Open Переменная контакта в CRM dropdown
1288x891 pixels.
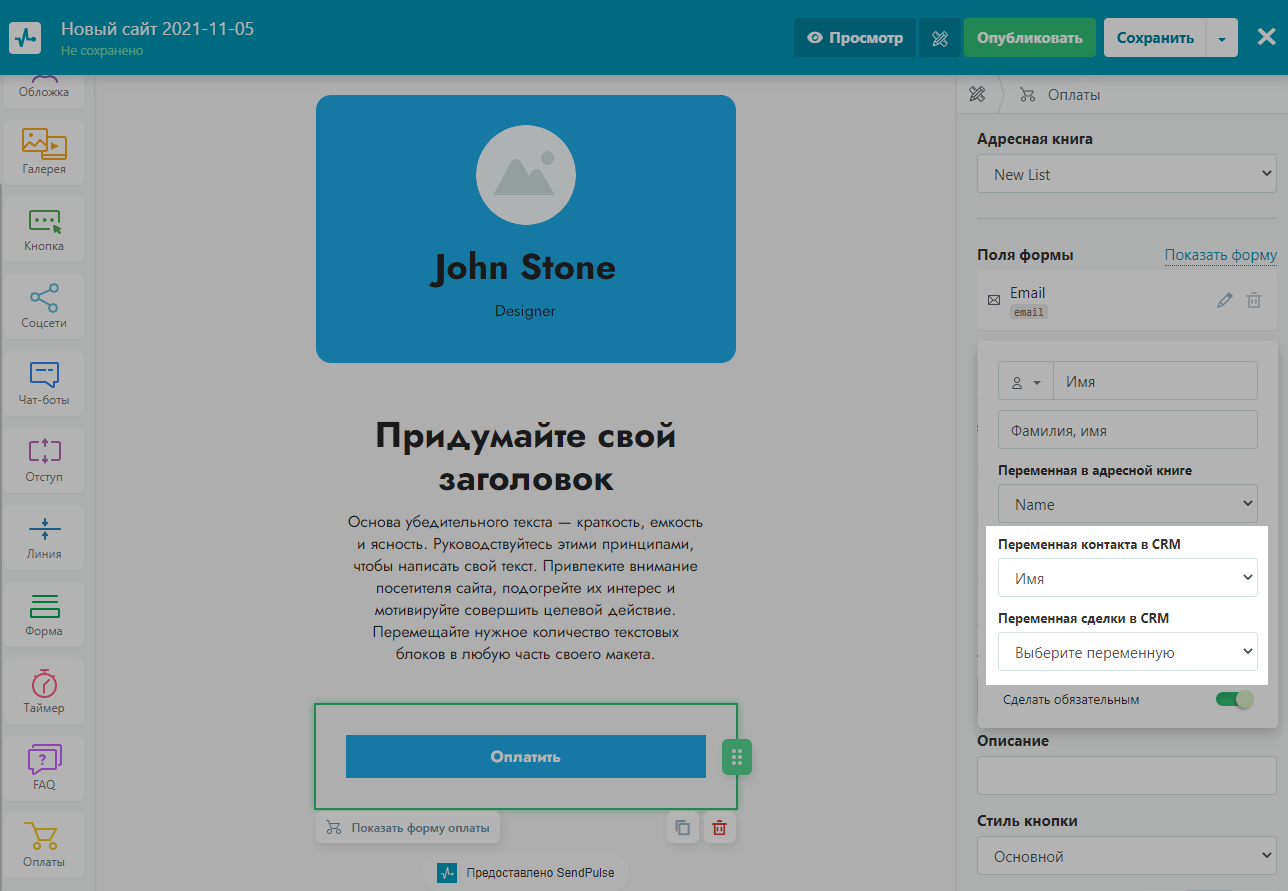tap(1128, 578)
